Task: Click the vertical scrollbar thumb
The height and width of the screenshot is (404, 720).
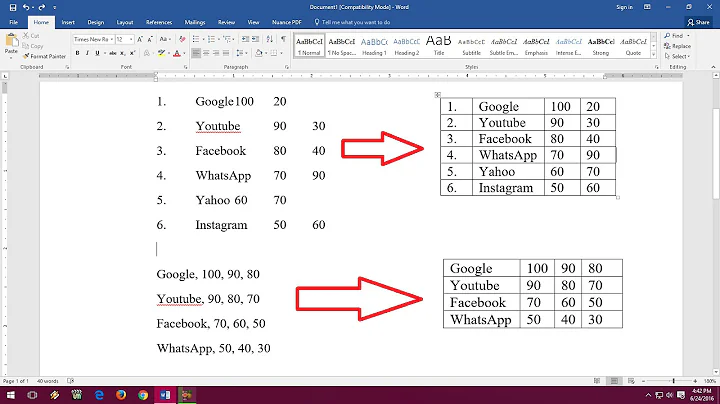Action: (x=716, y=153)
